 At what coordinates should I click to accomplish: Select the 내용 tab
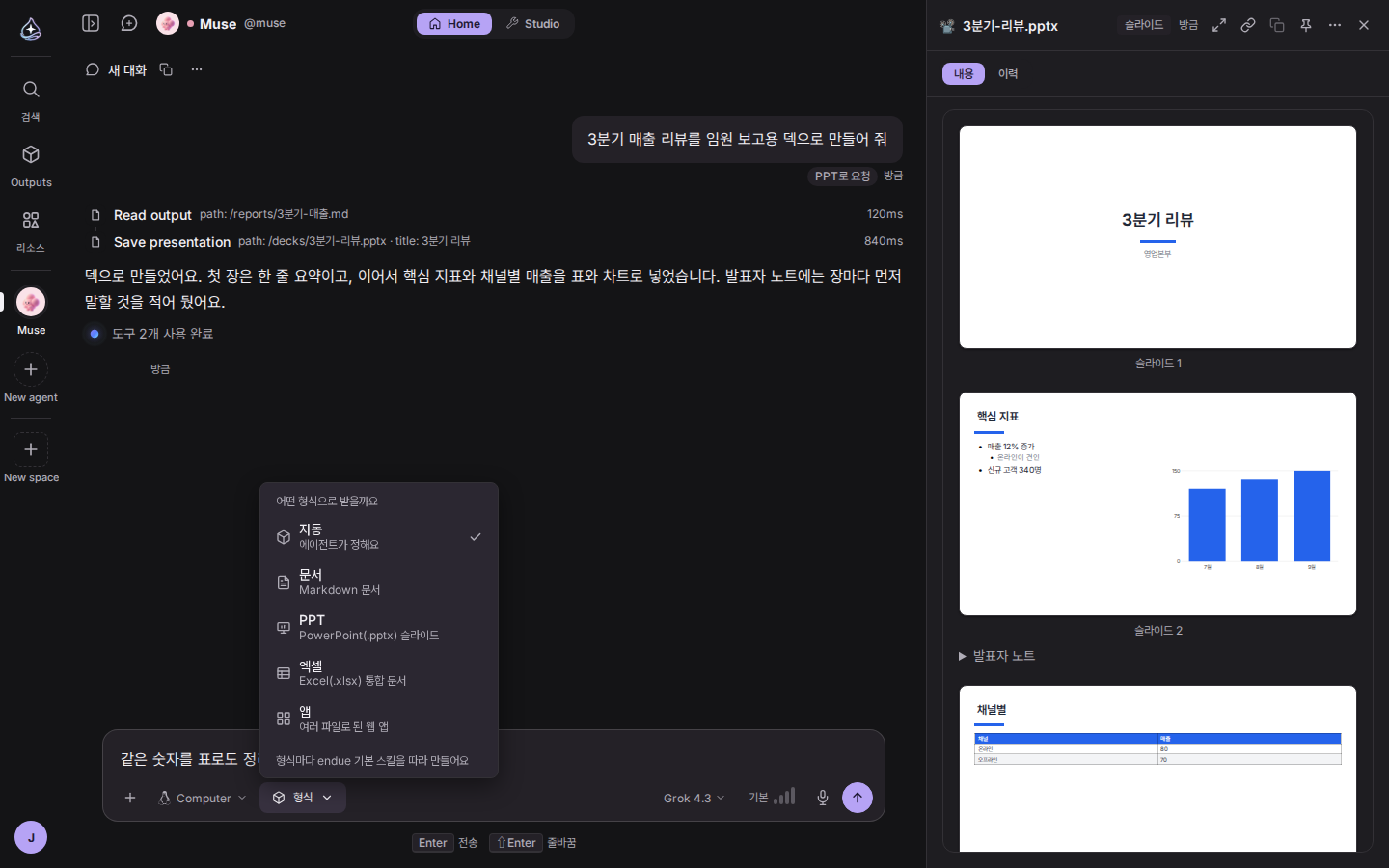[x=964, y=74]
